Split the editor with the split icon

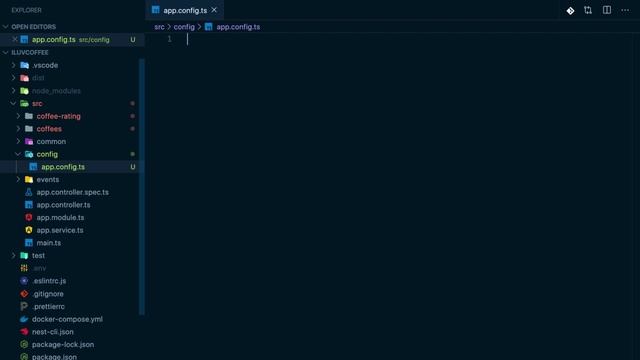click(x=607, y=10)
